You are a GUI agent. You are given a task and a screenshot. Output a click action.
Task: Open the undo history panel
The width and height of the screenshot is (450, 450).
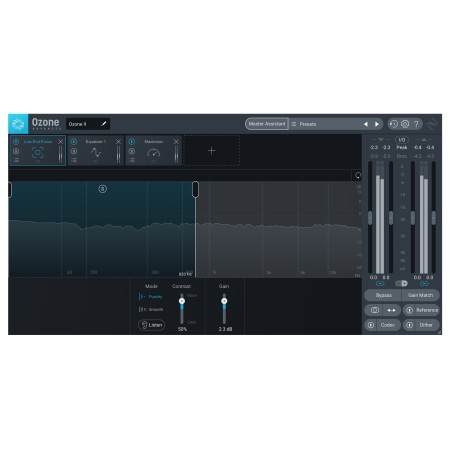point(394,124)
